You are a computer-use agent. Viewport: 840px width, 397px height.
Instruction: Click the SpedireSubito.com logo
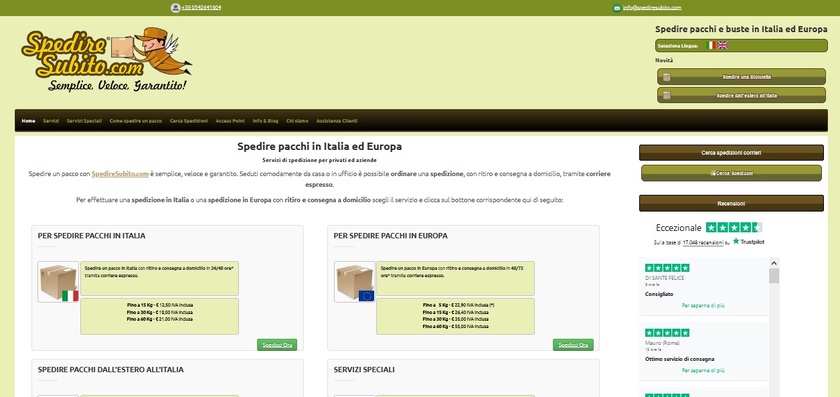pyautogui.click(x=106, y=59)
